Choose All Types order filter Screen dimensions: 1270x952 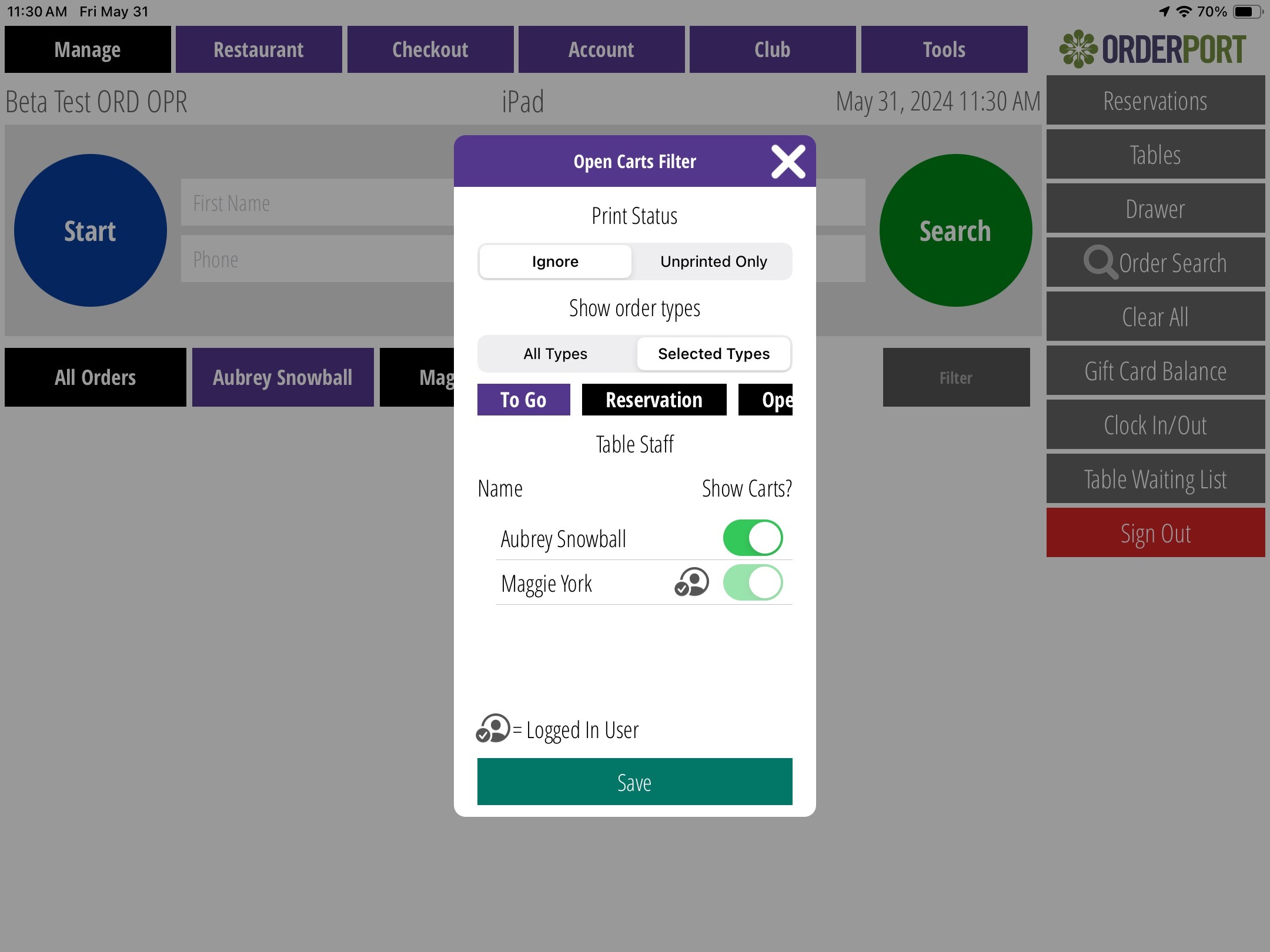click(x=555, y=354)
